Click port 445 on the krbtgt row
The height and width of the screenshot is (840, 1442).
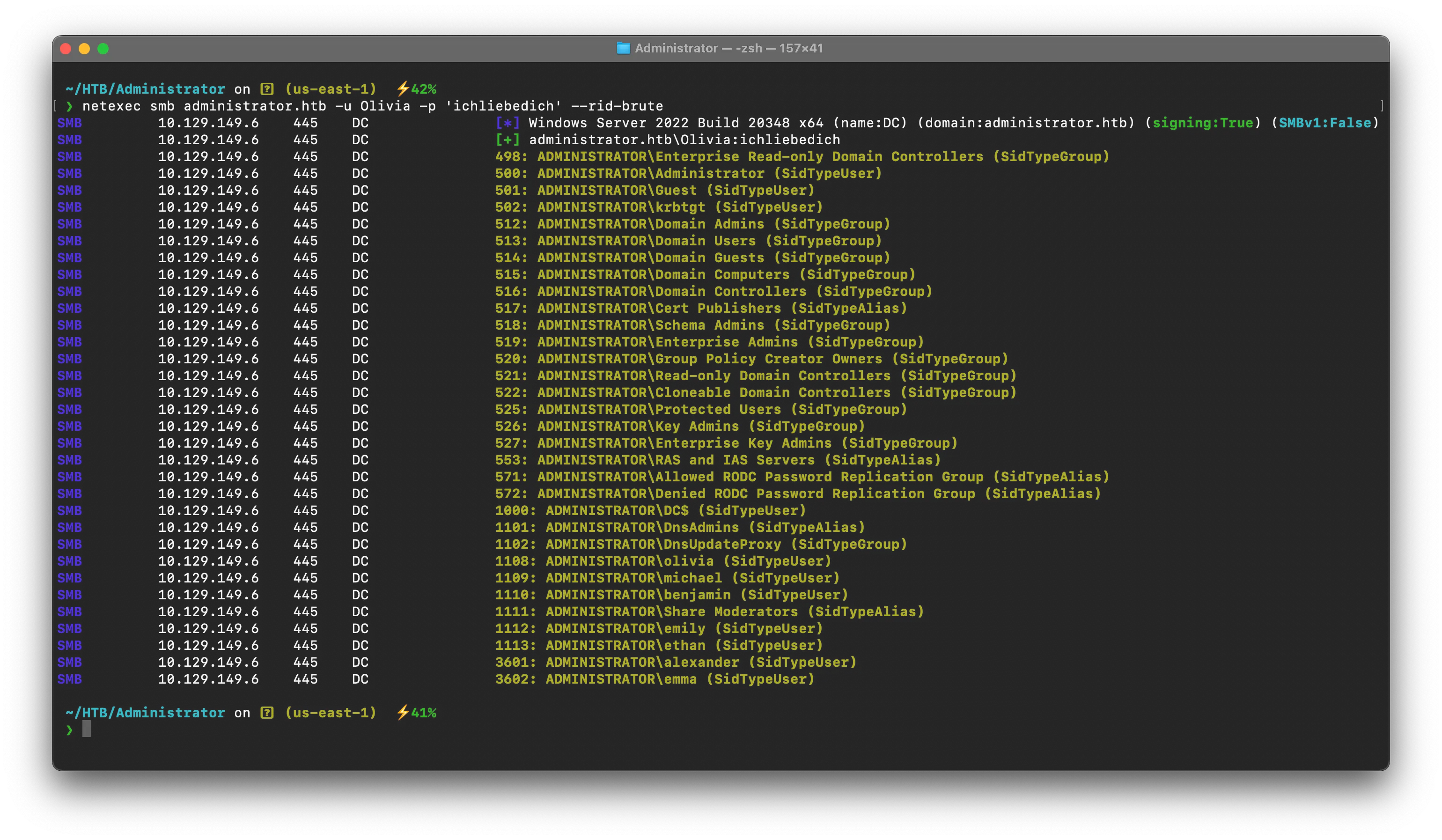coord(306,207)
